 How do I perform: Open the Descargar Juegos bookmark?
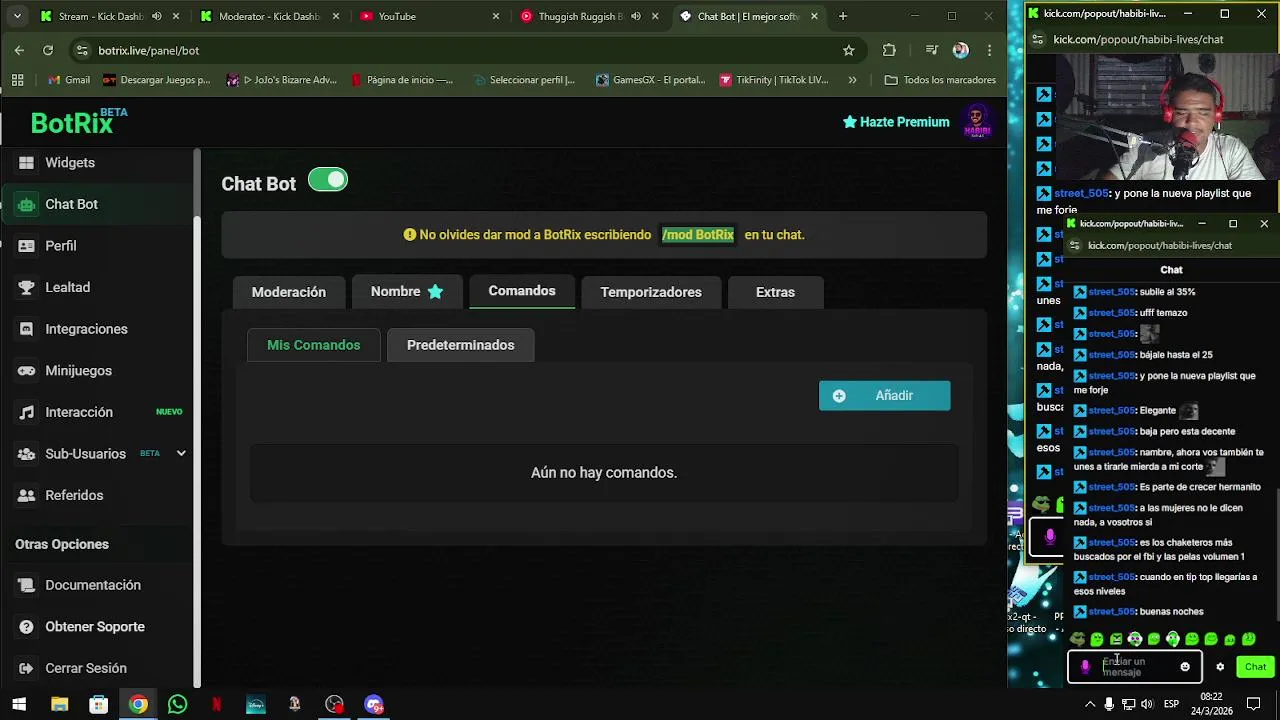point(157,80)
